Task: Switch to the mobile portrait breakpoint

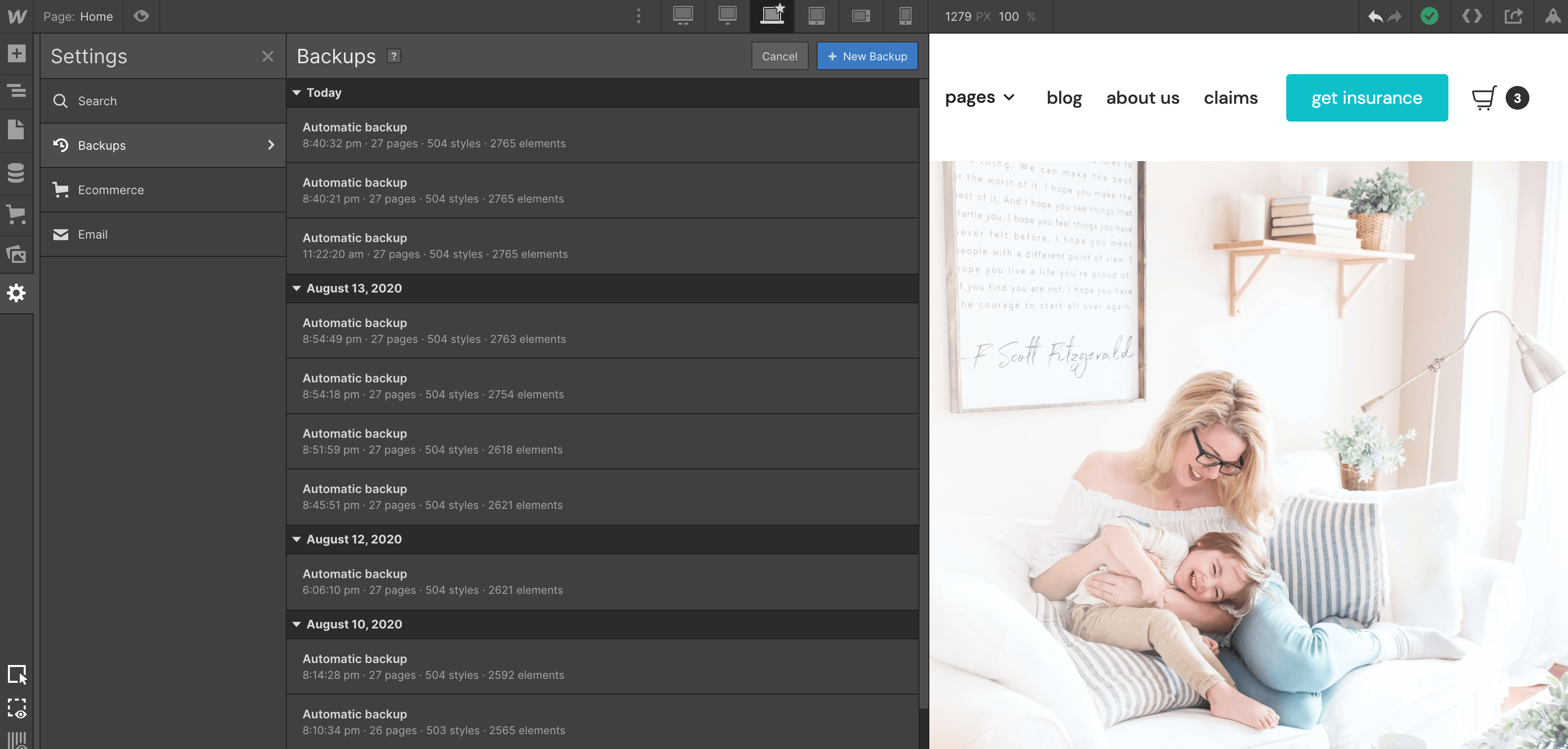Action: click(905, 16)
